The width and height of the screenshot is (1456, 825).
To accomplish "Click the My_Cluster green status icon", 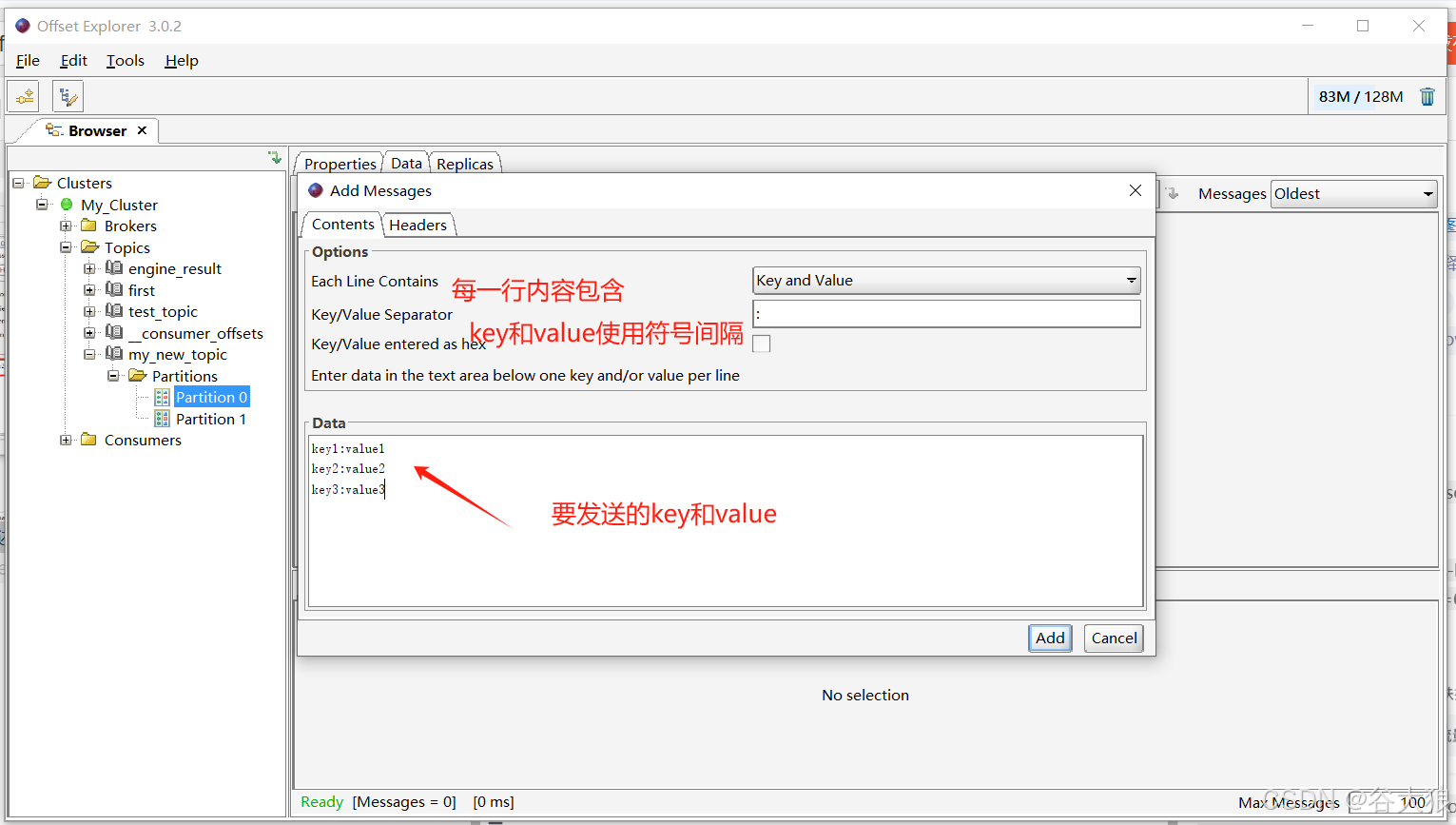I will (67, 205).
